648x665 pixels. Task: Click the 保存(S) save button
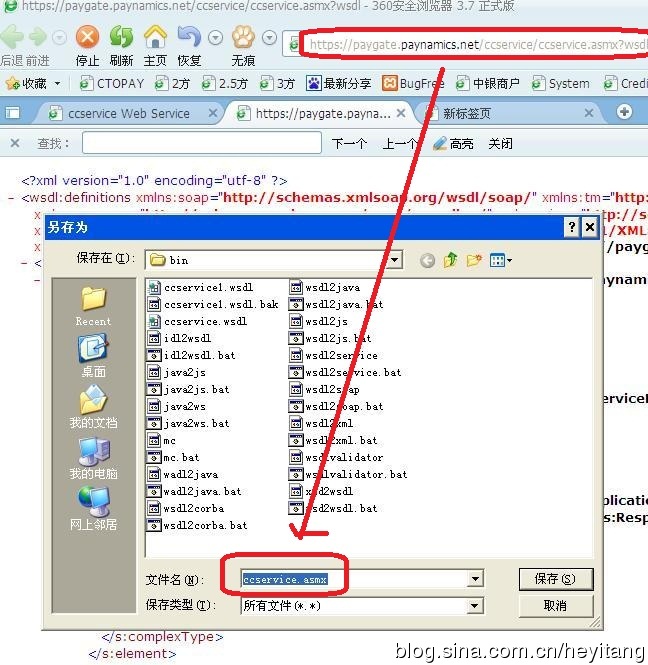[x=556, y=579]
